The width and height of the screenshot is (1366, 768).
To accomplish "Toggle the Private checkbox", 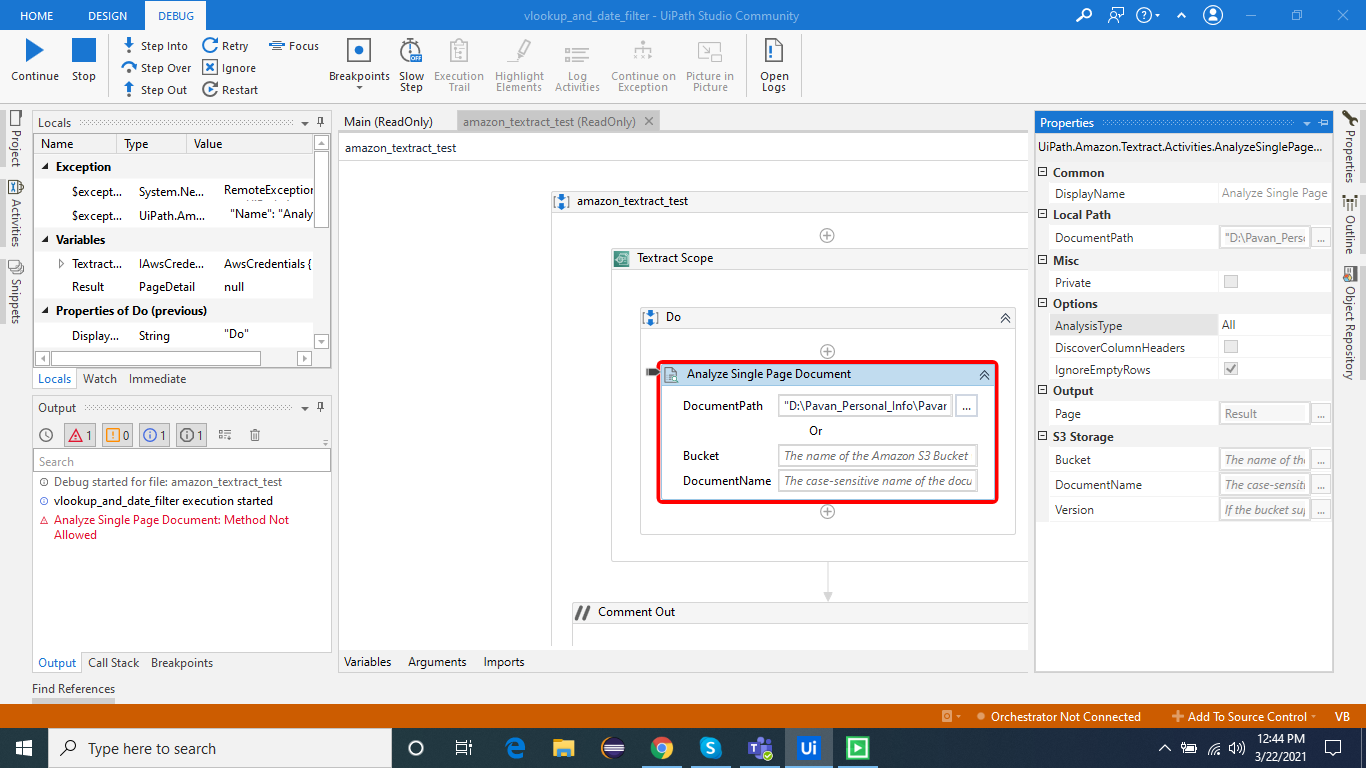I will point(1231,282).
